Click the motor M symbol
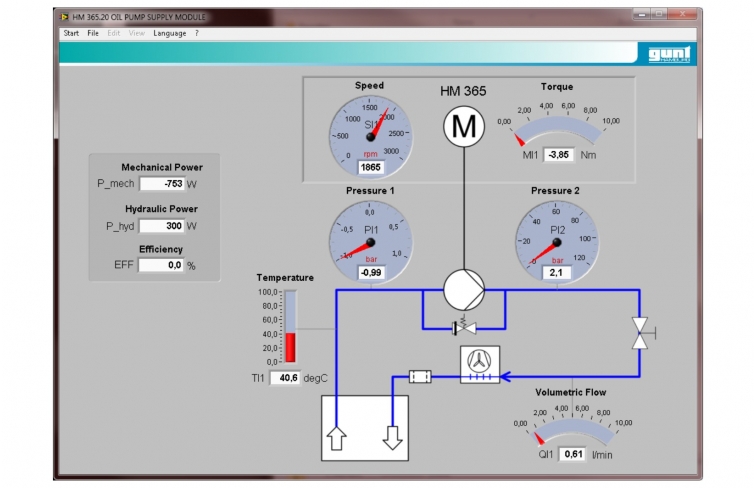Viewport: 755px width, 488px height. (464, 126)
